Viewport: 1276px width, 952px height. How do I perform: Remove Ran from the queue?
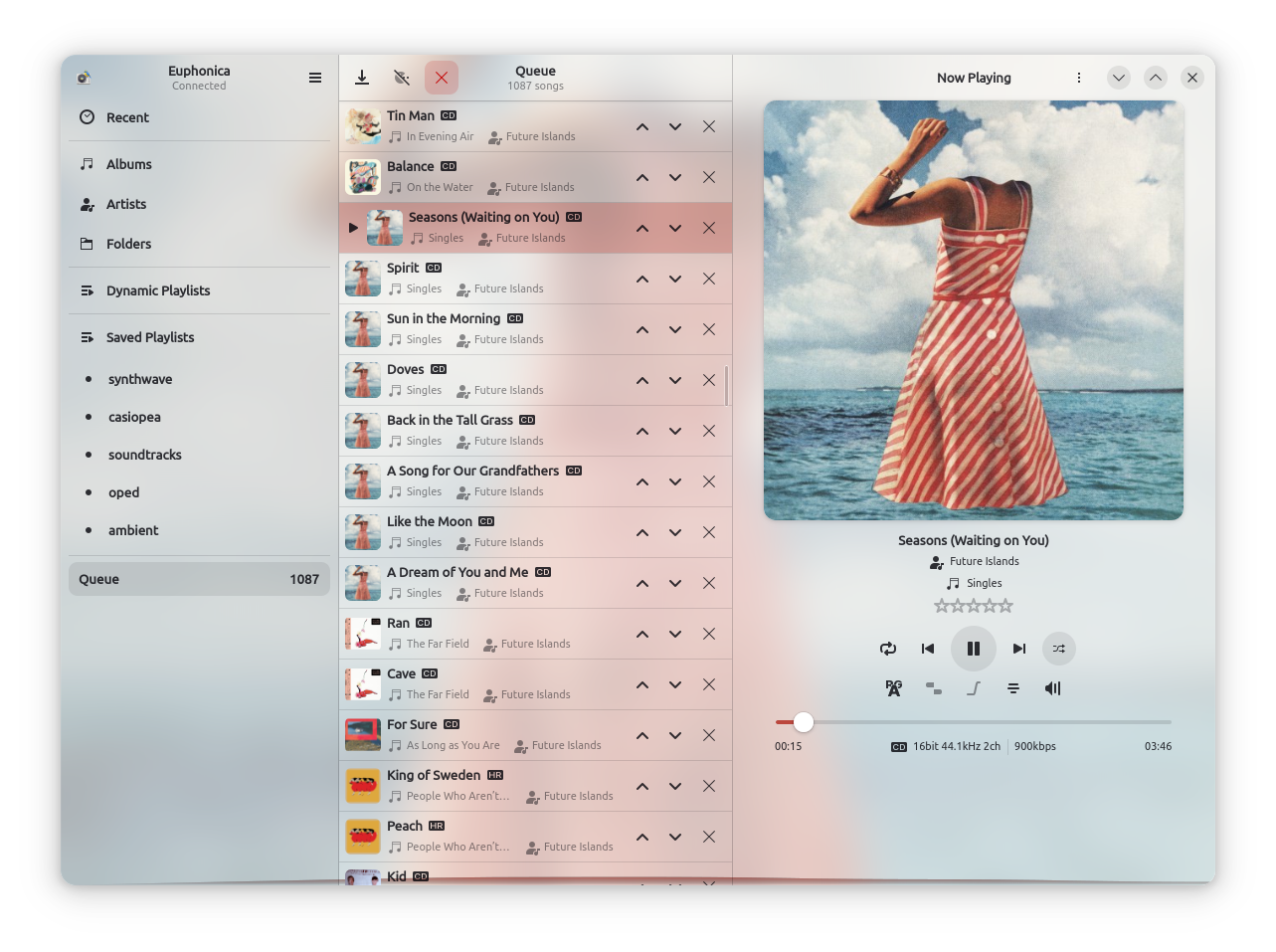pyautogui.click(x=709, y=634)
